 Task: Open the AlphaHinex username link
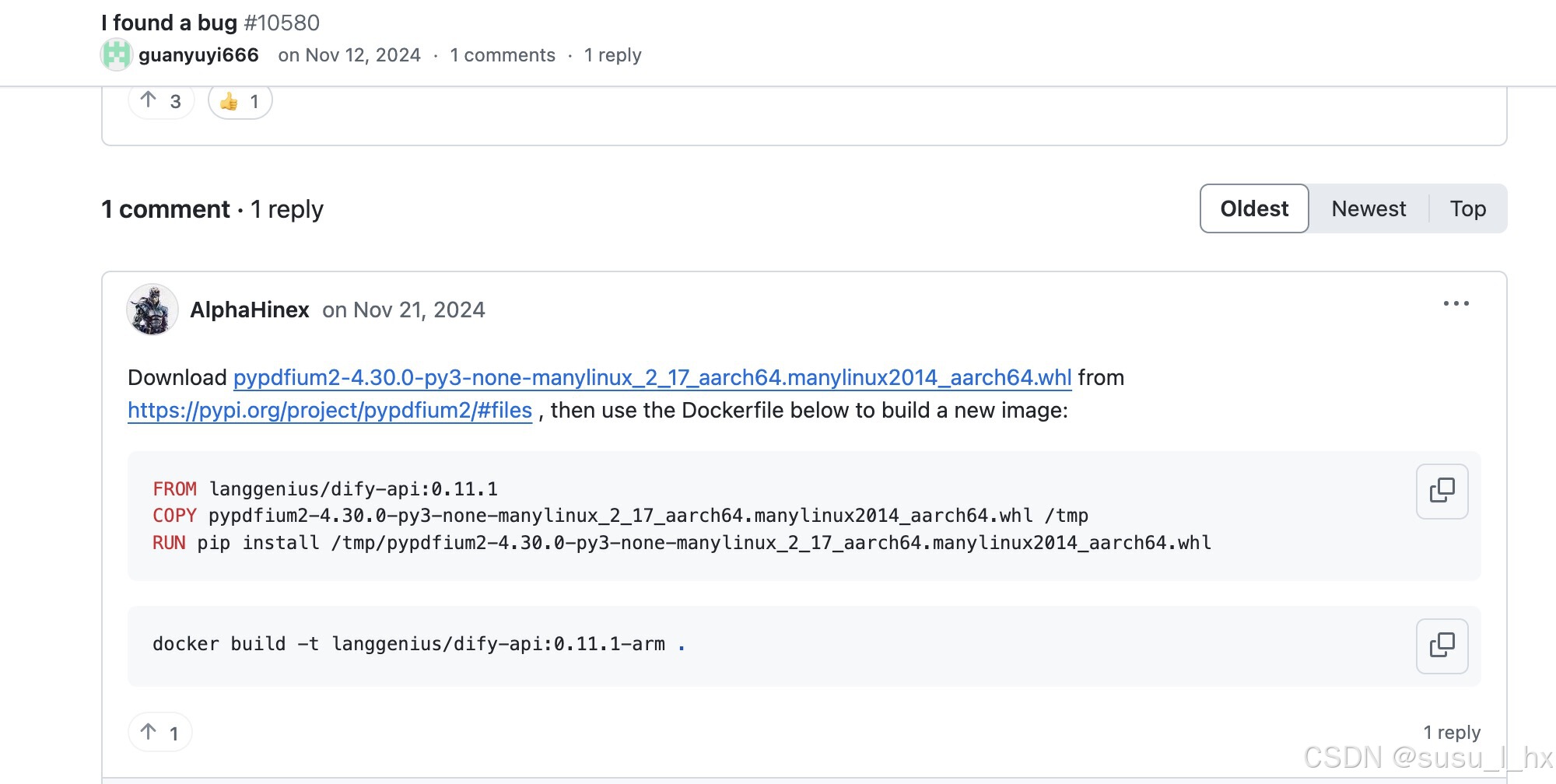[250, 310]
